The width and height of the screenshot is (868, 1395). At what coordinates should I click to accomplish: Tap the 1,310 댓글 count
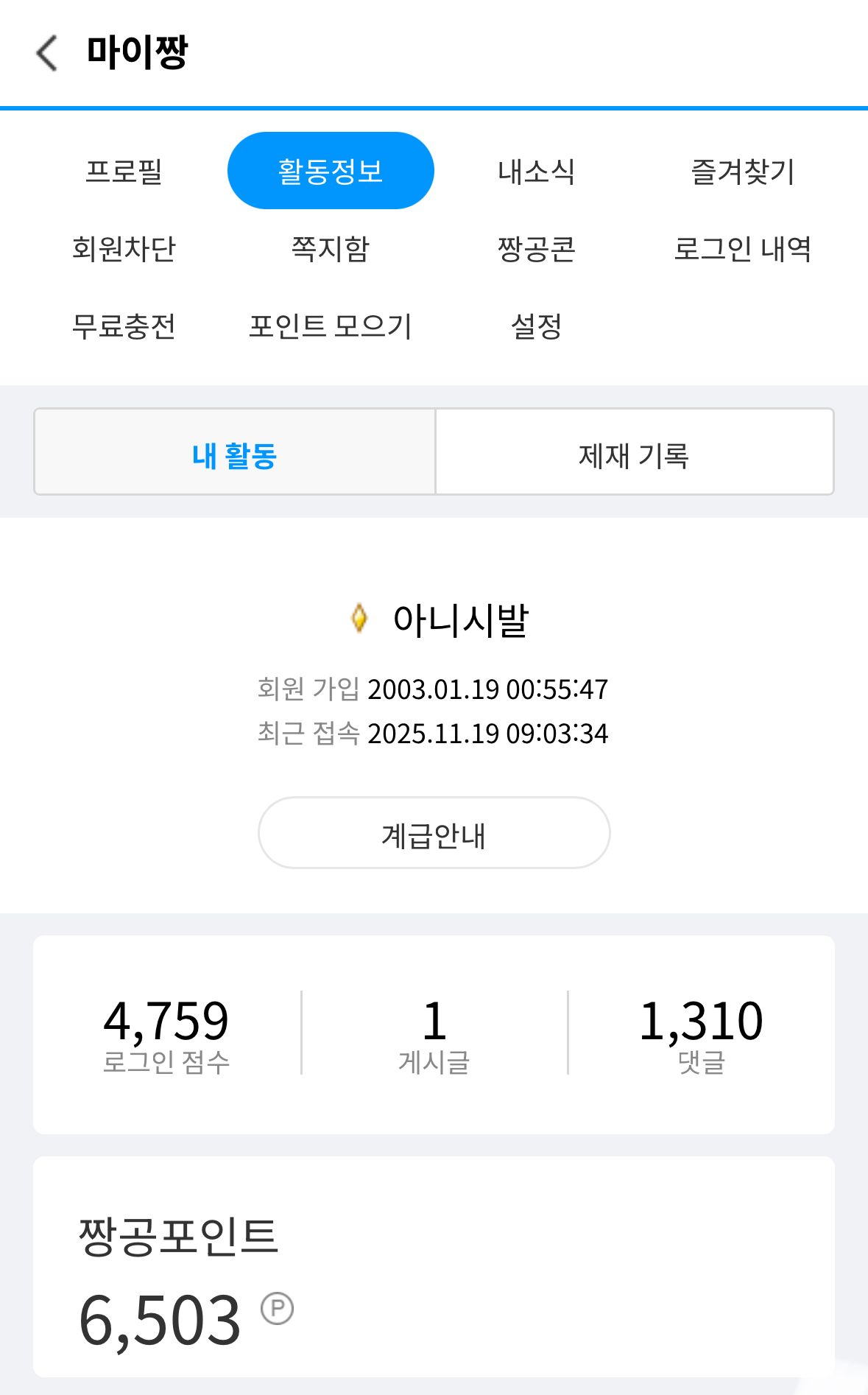tap(701, 1033)
